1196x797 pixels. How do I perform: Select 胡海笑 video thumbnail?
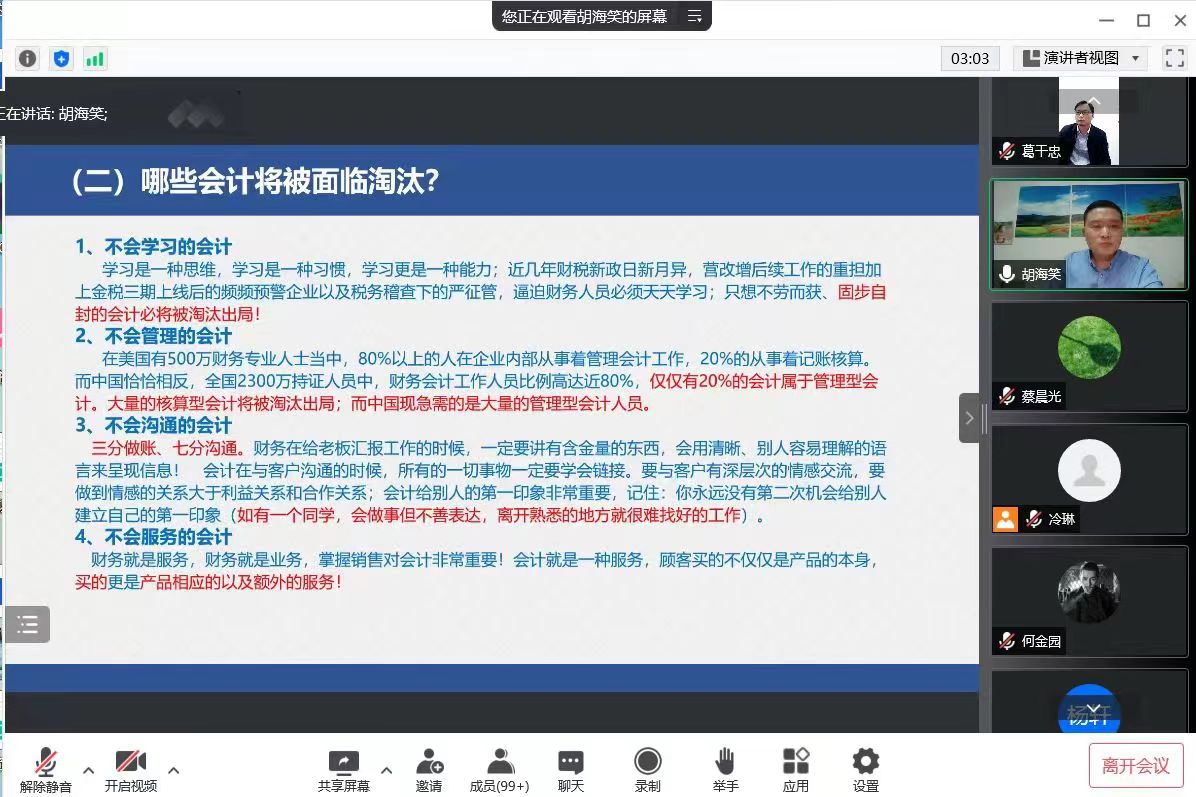click(1088, 236)
